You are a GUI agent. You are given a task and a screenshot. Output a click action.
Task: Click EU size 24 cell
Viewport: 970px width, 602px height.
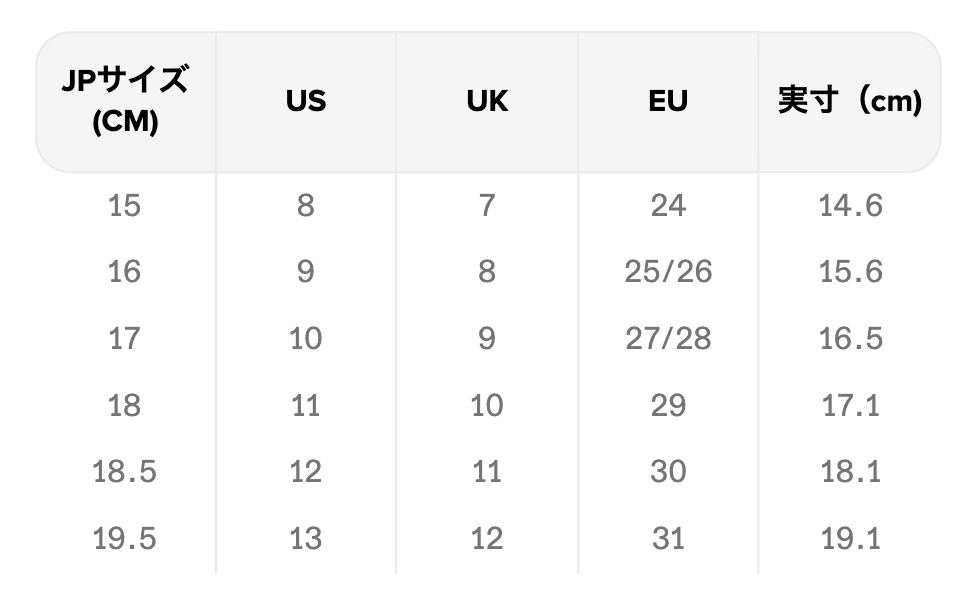tap(668, 206)
